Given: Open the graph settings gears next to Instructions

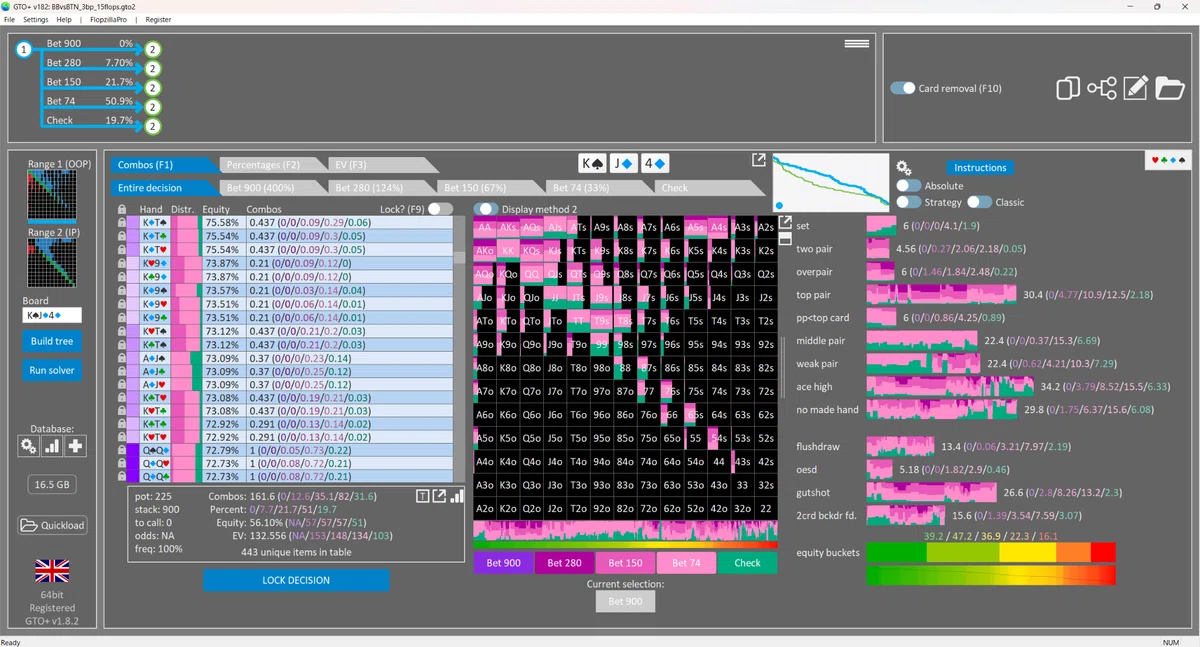Looking at the screenshot, I should coord(903,167).
